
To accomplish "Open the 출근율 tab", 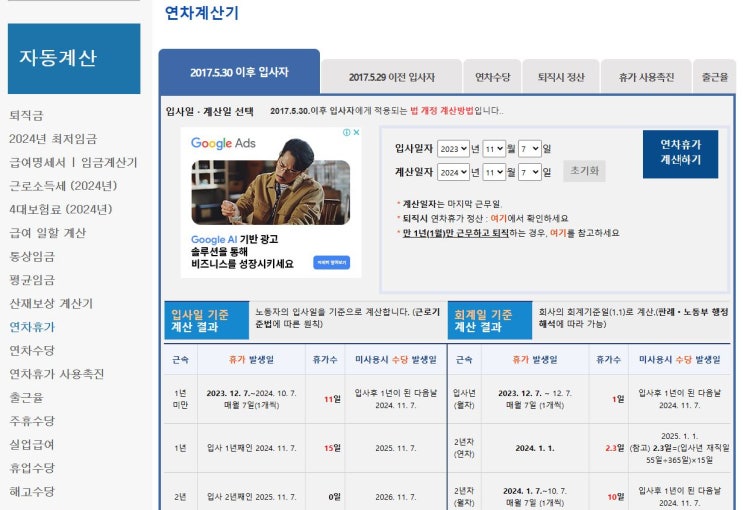I will pos(715,77).
